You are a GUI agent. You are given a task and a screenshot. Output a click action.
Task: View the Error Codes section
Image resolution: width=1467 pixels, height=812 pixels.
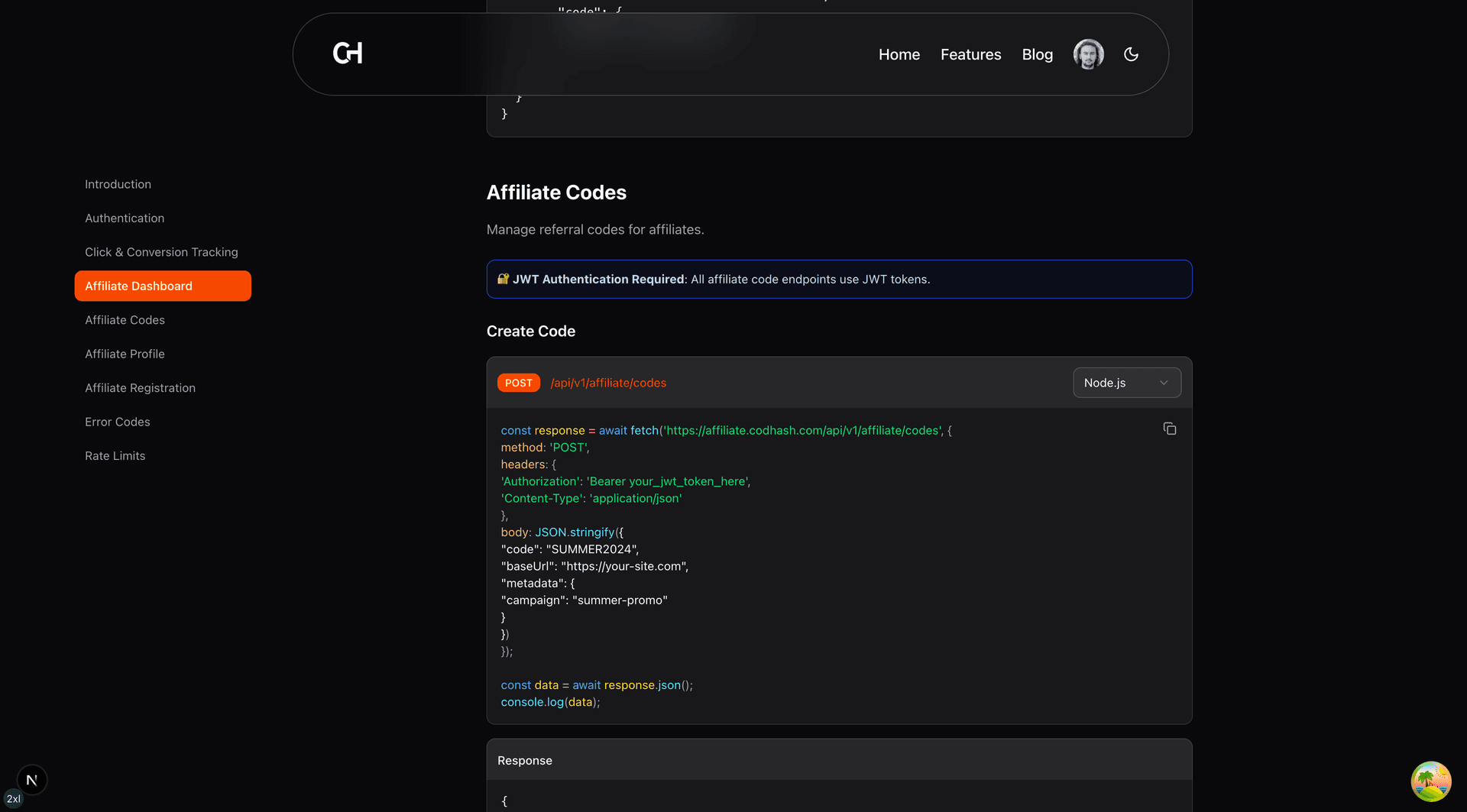pos(118,422)
